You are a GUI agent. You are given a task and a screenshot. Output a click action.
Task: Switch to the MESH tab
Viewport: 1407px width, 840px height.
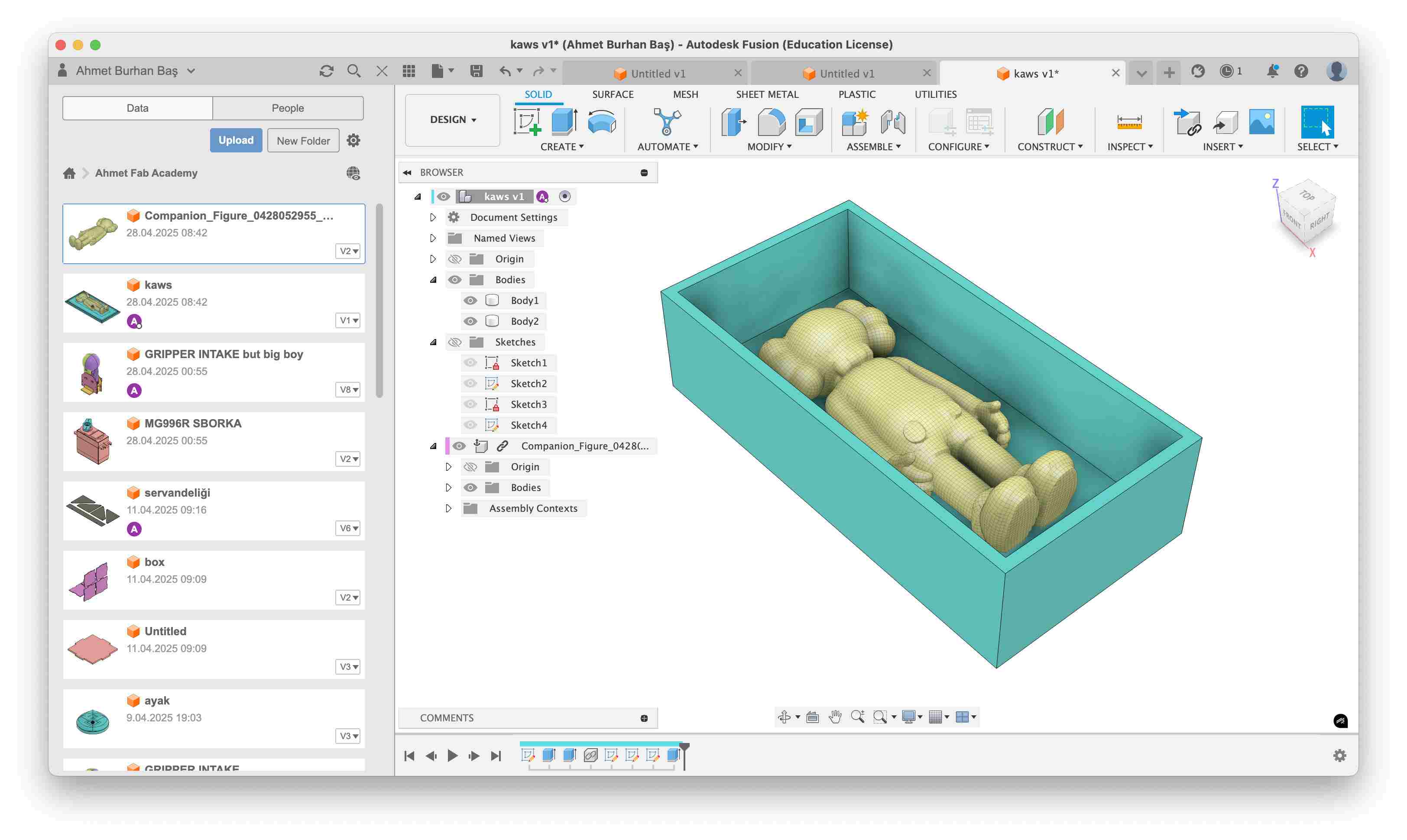[685, 94]
